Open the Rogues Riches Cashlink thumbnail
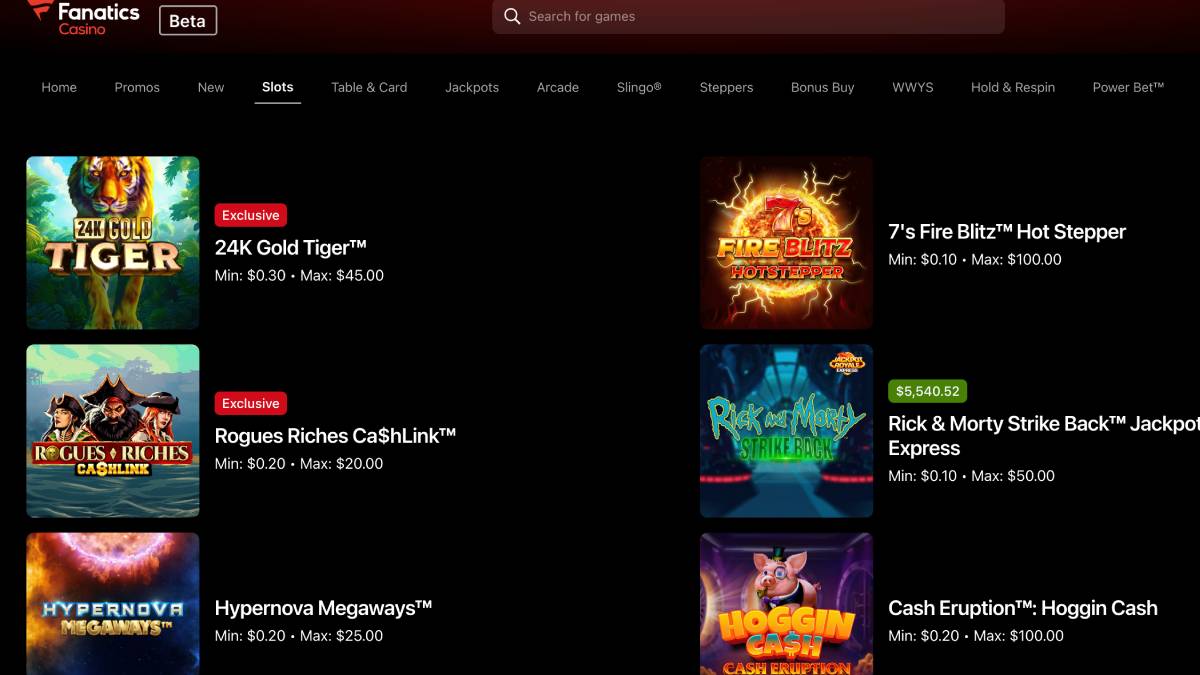This screenshot has height=675, width=1200. [x=113, y=431]
